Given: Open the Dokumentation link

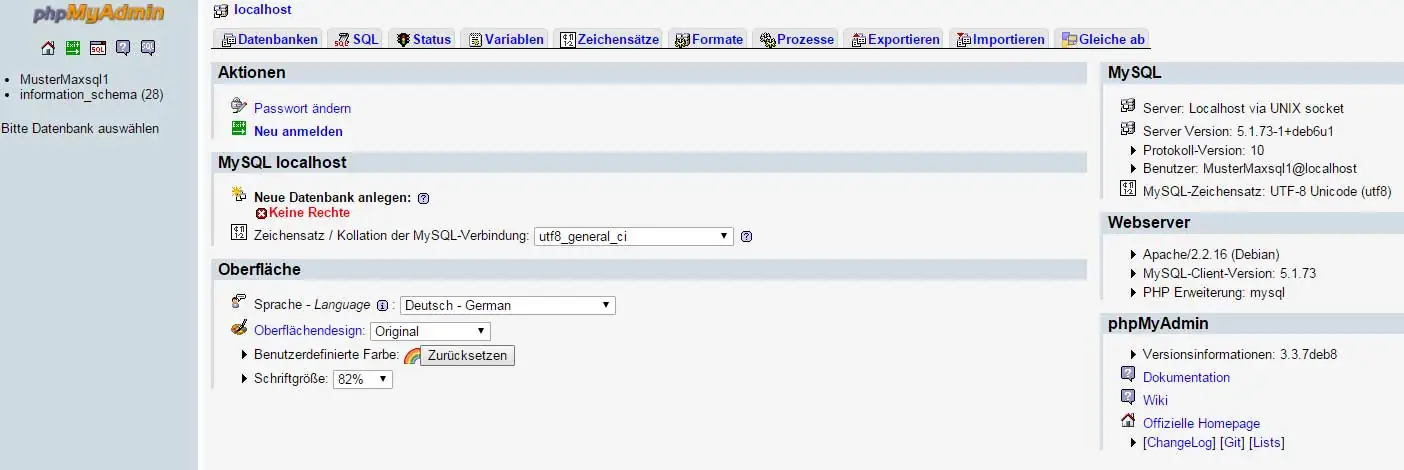Looking at the screenshot, I should (x=1186, y=377).
